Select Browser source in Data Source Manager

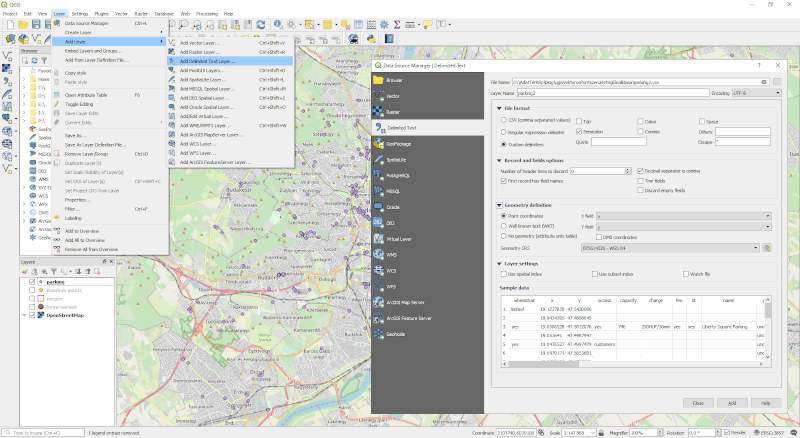428,80
